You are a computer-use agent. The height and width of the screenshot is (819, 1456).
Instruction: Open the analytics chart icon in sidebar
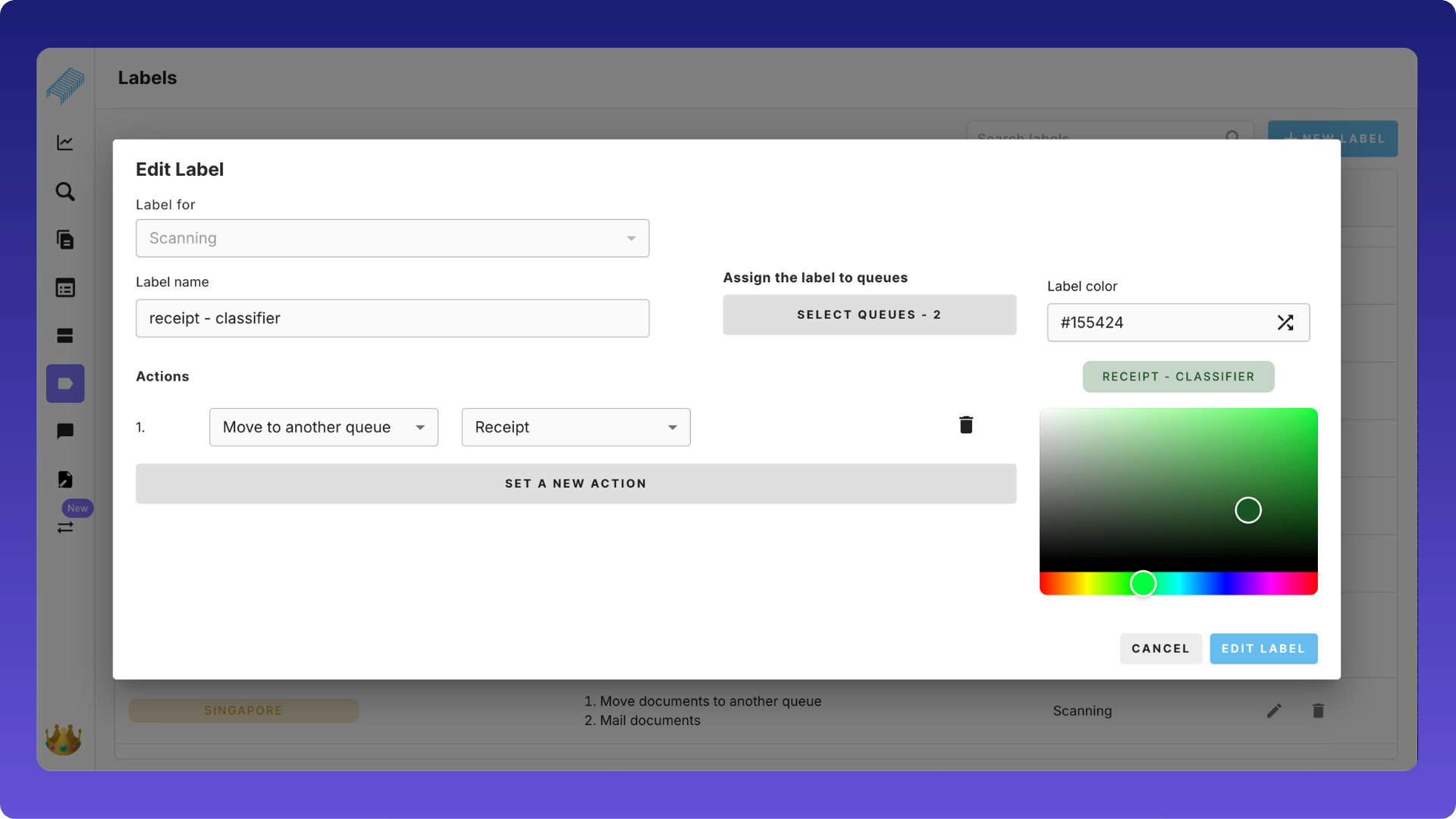click(65, 143)
